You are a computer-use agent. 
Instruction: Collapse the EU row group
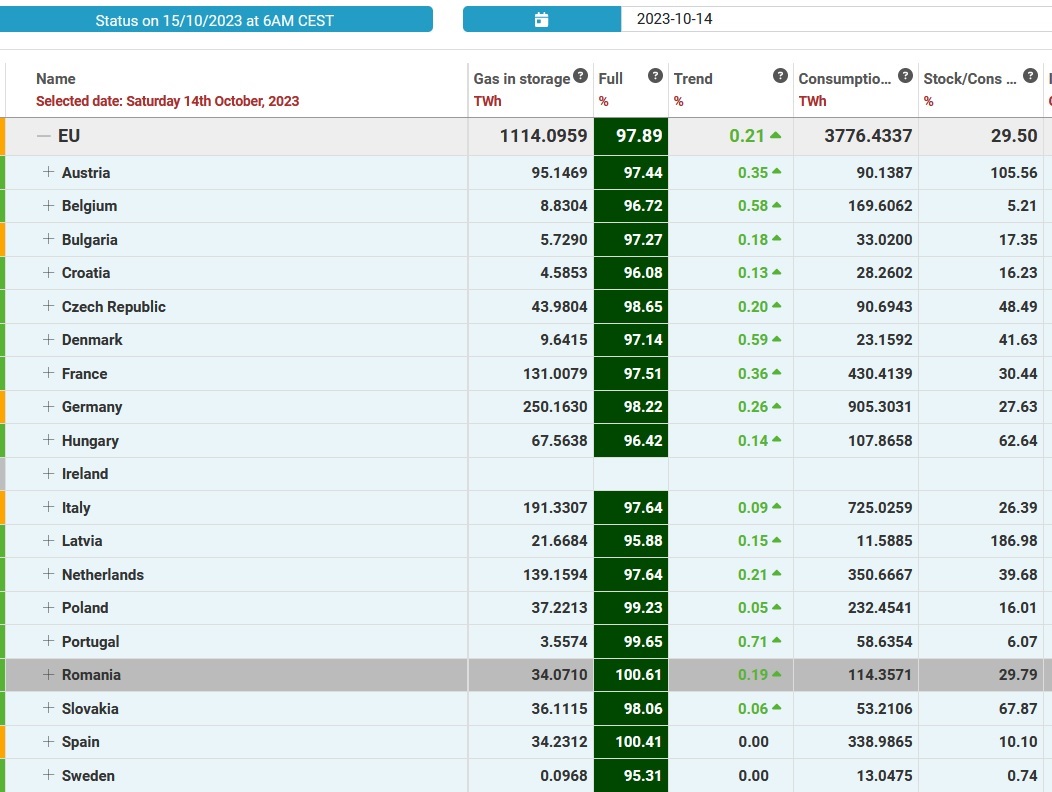click(x=43, y=136)
